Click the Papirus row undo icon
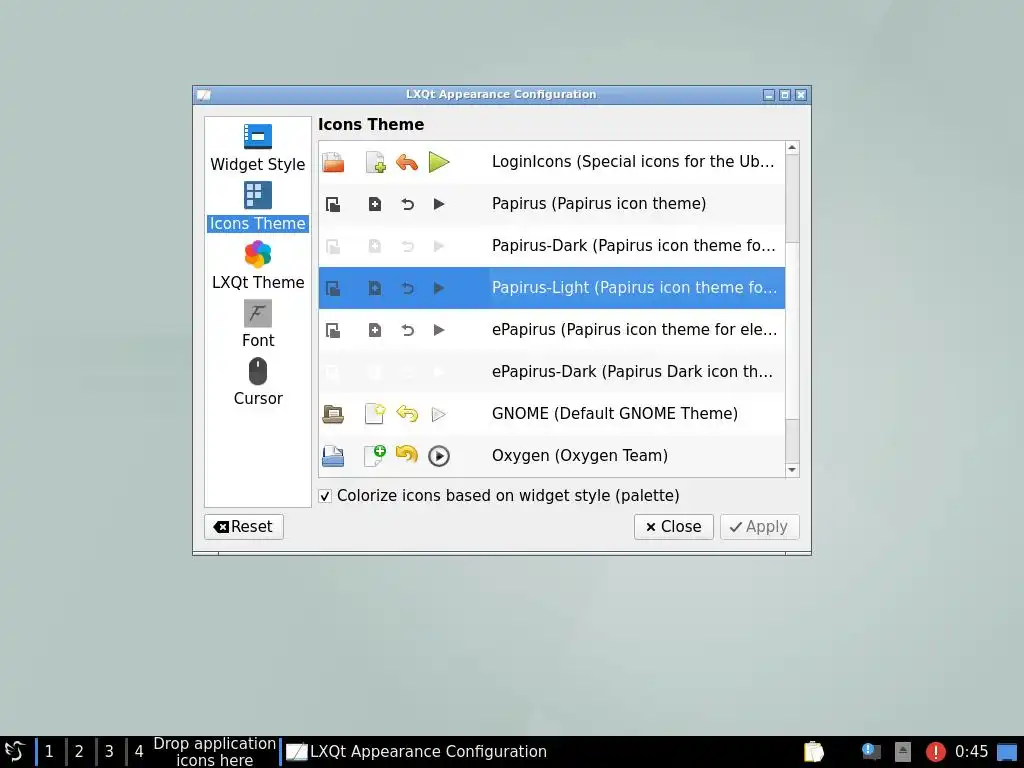Screen dimensions: 1024x768 (408, 204)
